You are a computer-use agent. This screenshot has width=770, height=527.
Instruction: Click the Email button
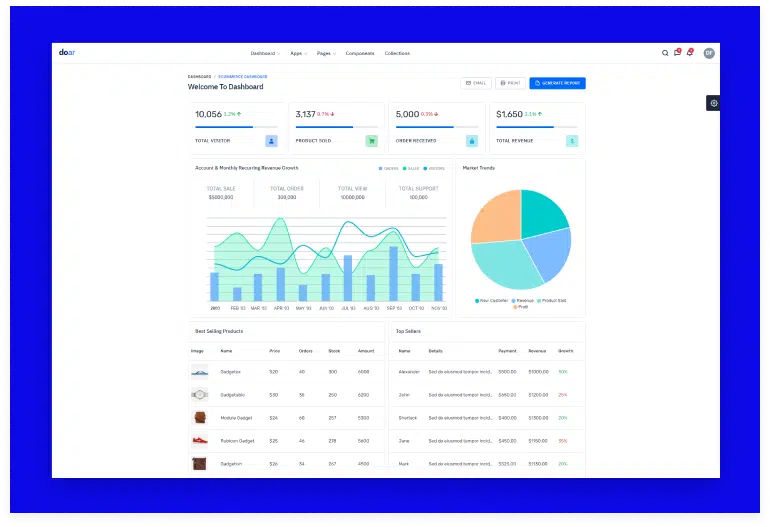(x=476, y=83)
